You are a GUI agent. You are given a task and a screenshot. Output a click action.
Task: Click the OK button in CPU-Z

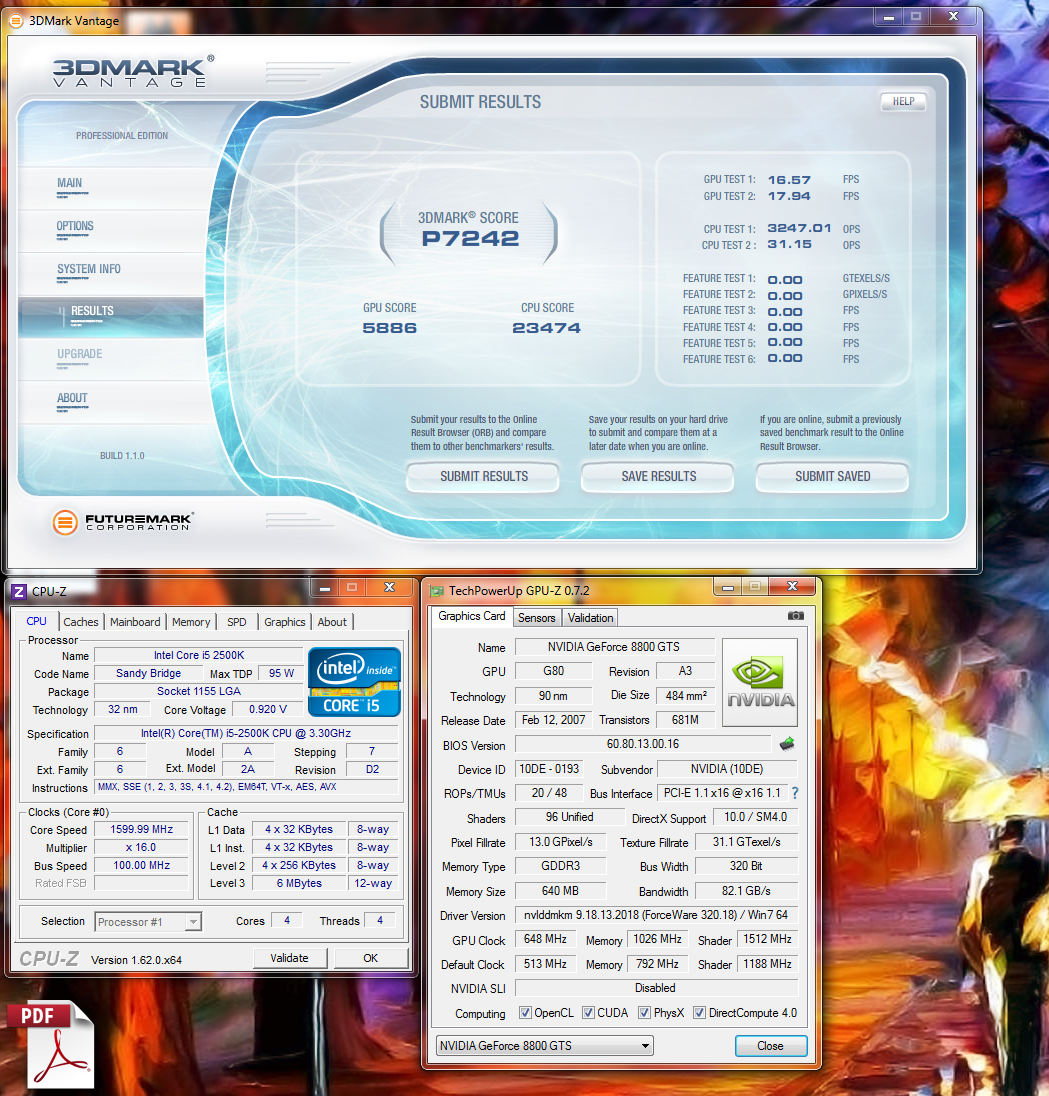click(x=371, y=958)
